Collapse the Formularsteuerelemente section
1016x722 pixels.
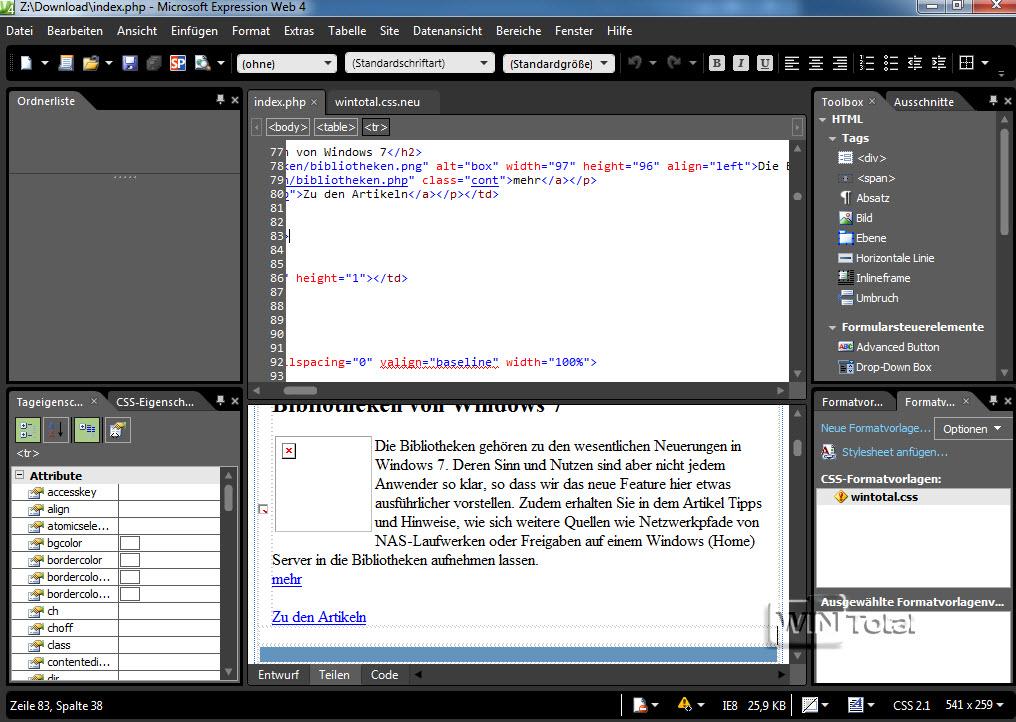832,327
